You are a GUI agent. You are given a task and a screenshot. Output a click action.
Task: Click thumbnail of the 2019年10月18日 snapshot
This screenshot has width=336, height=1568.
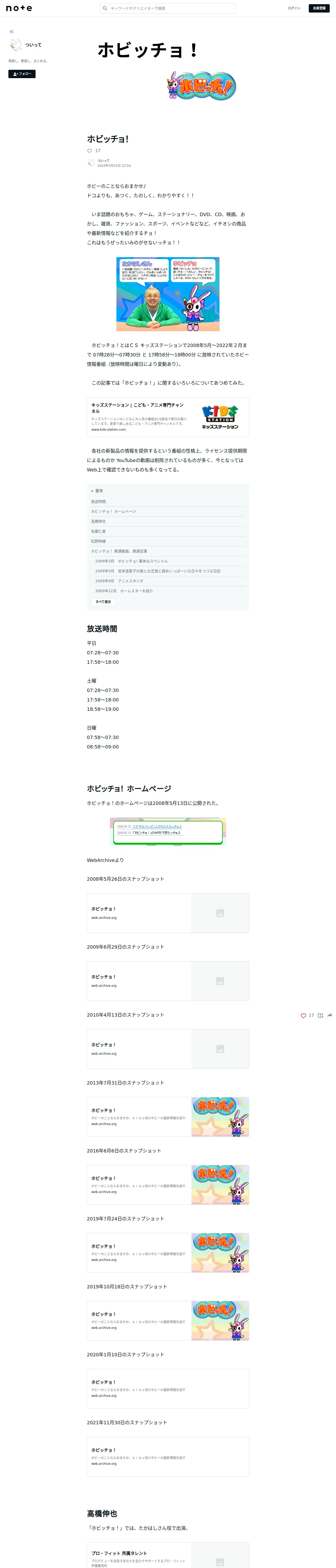pos(220,1321)
